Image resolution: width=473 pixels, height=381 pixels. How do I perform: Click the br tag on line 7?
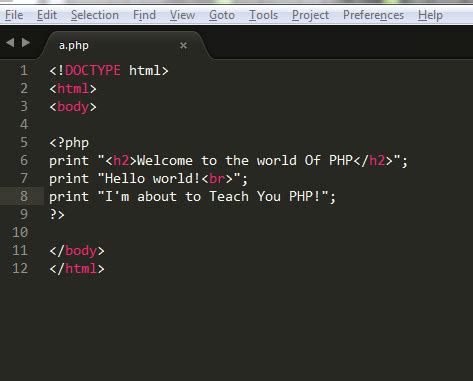pos(217,178)
